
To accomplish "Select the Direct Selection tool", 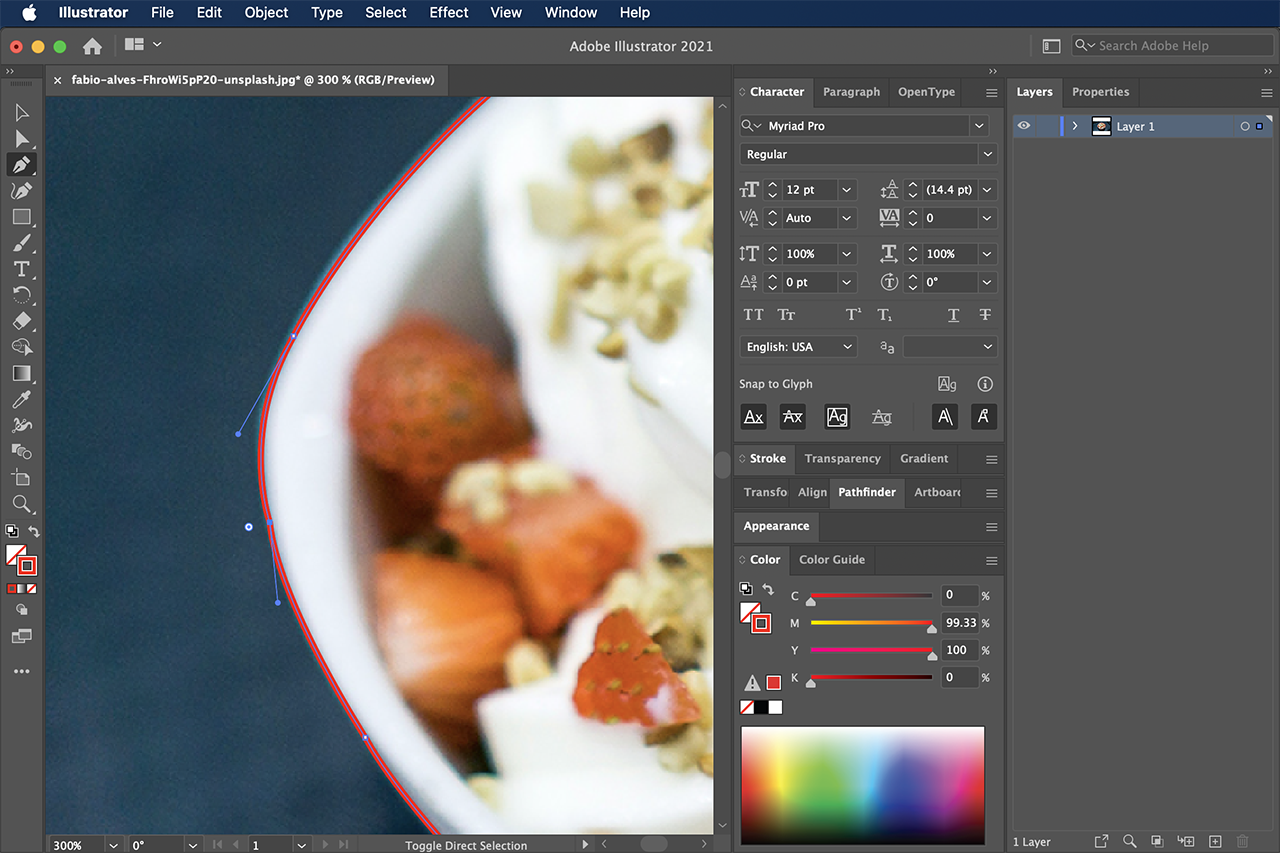I will tap(22, 139).
